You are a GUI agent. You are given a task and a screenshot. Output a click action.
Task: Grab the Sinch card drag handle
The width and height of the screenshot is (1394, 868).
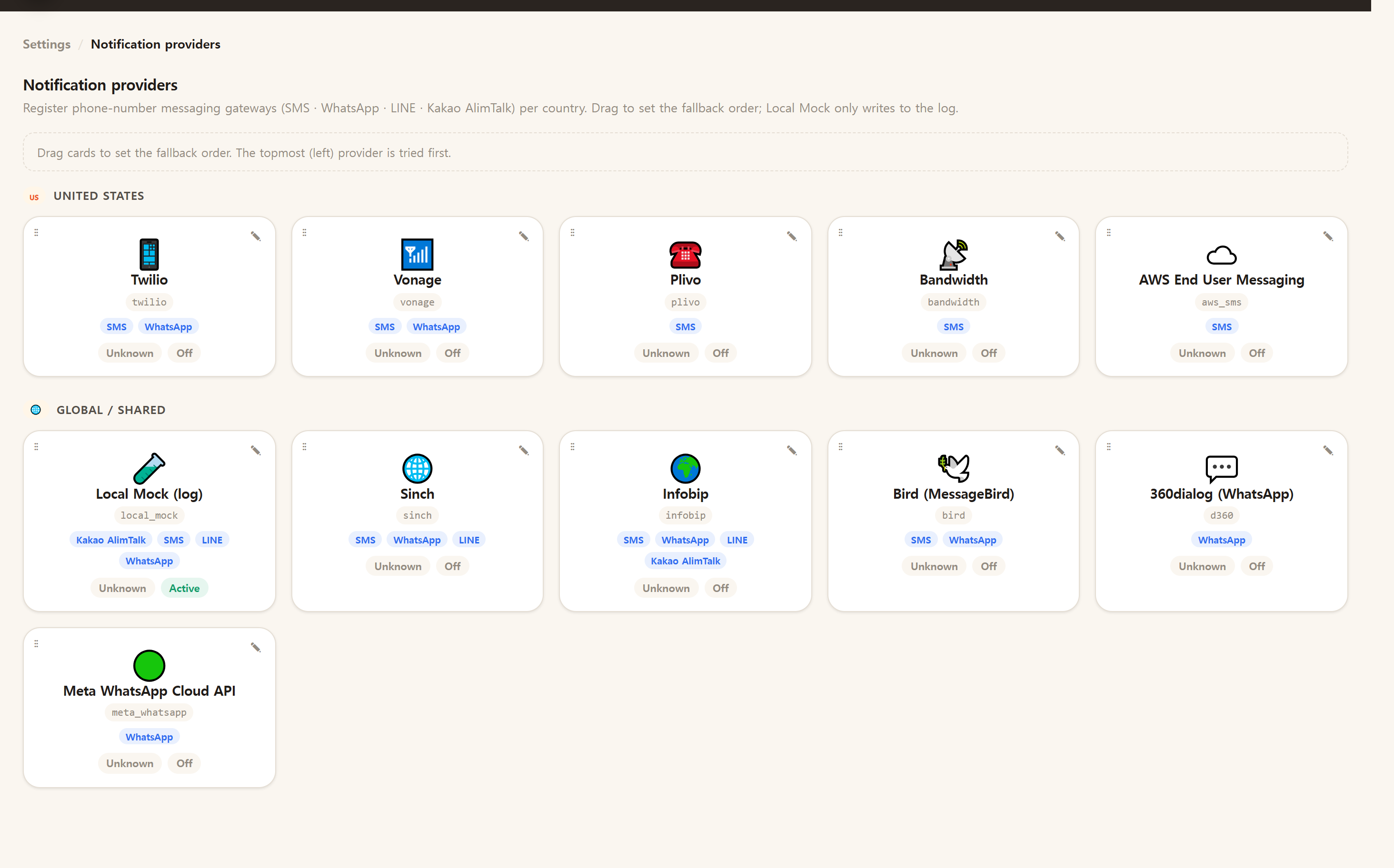click(x=304, y=447)
